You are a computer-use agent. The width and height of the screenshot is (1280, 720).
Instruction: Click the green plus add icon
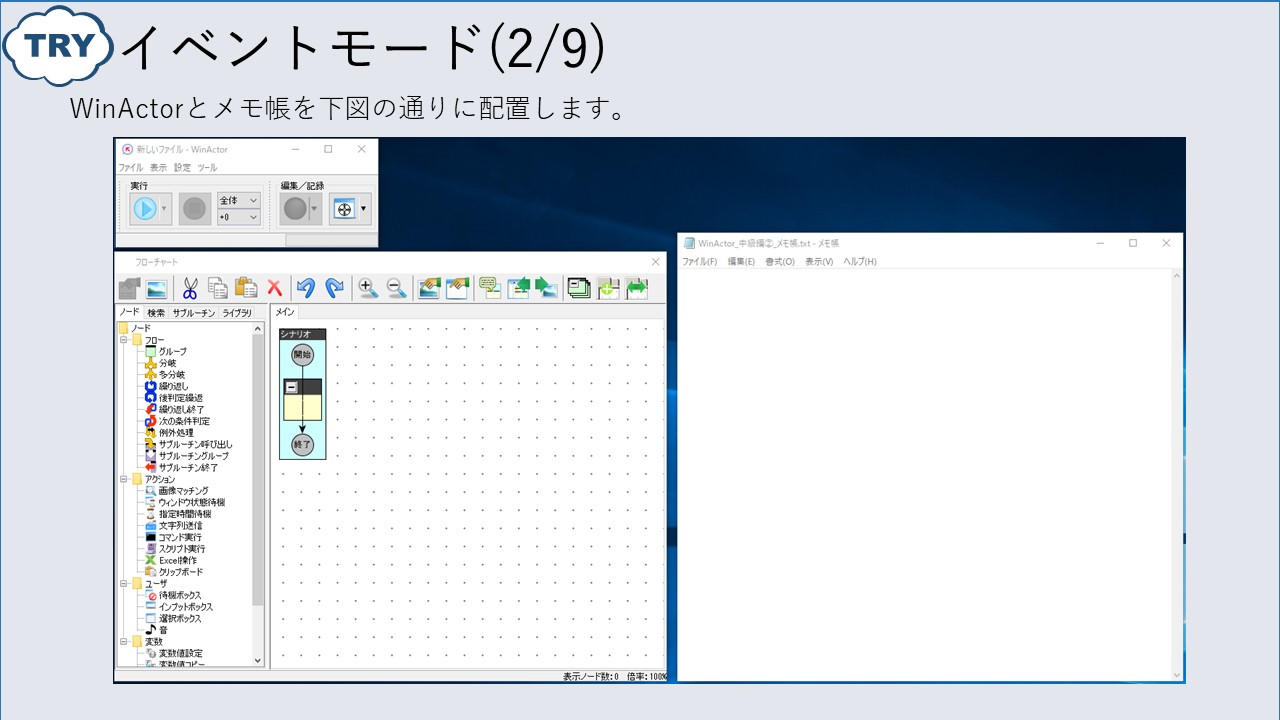pyautogui.click(x=608, y=288)
